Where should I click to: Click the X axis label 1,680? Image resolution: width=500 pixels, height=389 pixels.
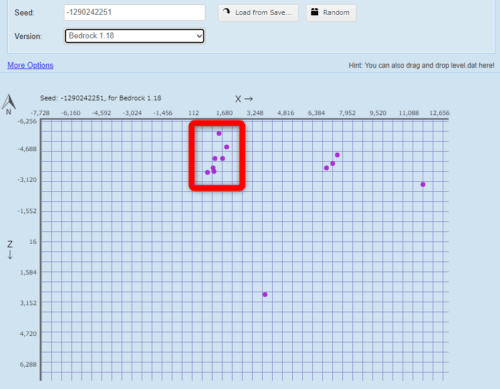pos(224,113)
